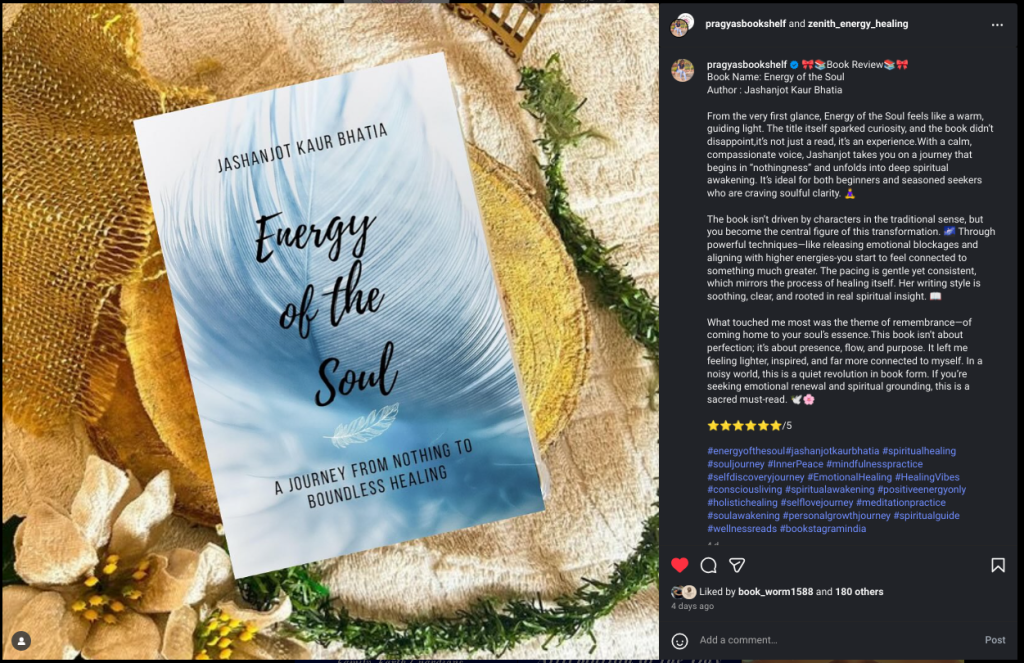The width and height of the screenshot is (1024, 663).
Task: Open the three-dot more options menu
Action: pyautogui.click(x=997, y=25)
